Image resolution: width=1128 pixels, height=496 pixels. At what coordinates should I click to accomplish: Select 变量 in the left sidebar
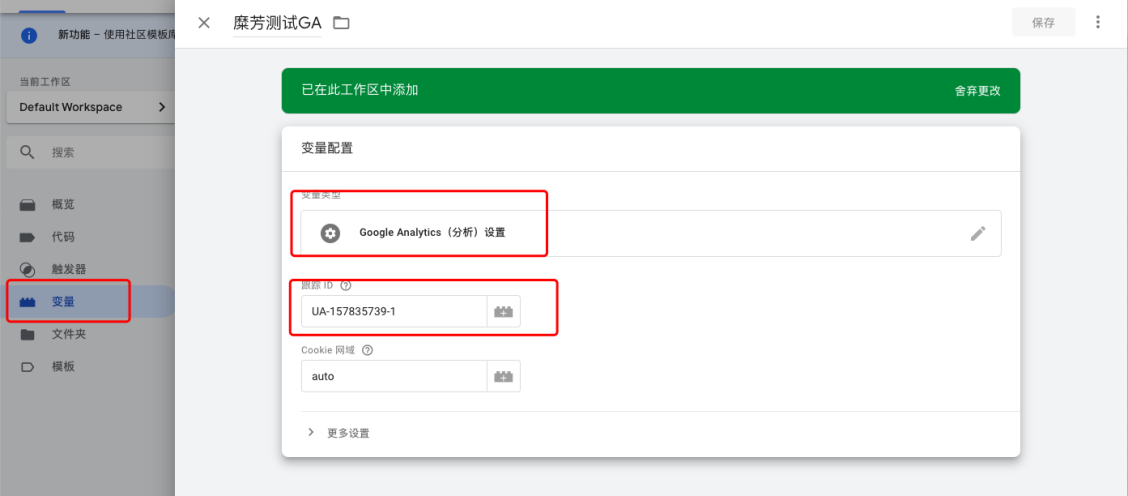(63, 301)
